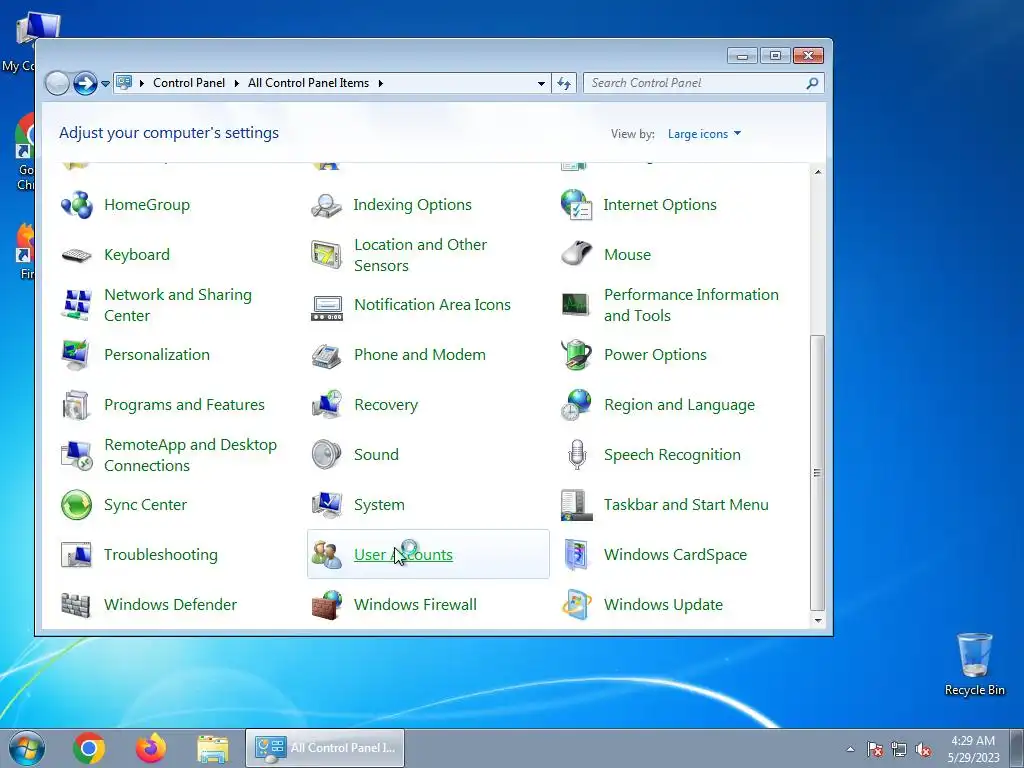This screenshot has width=1024, height=768.
Task: Expand arrow after Control Panel breadcrumb
Action: 236,83
